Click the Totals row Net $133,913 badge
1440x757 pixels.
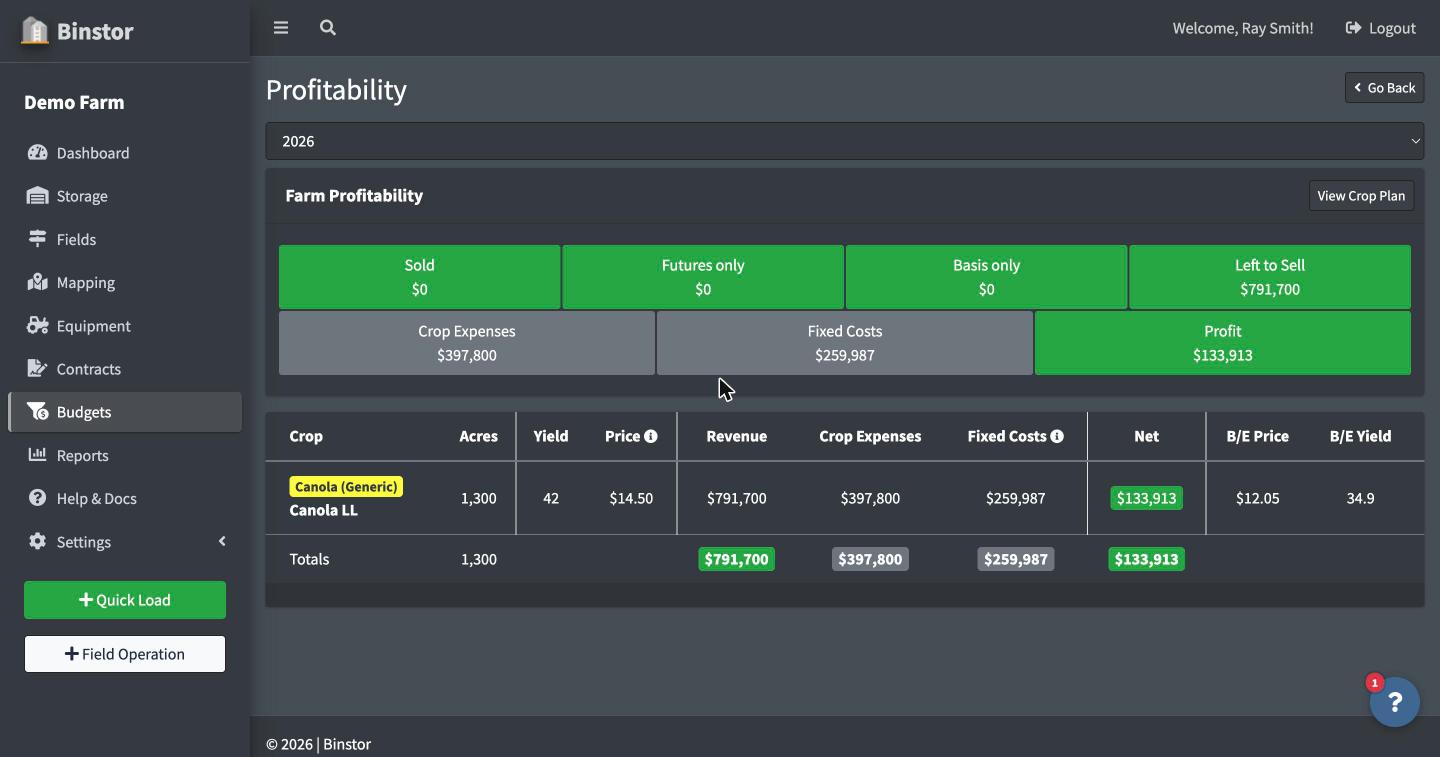point(1146,559)
